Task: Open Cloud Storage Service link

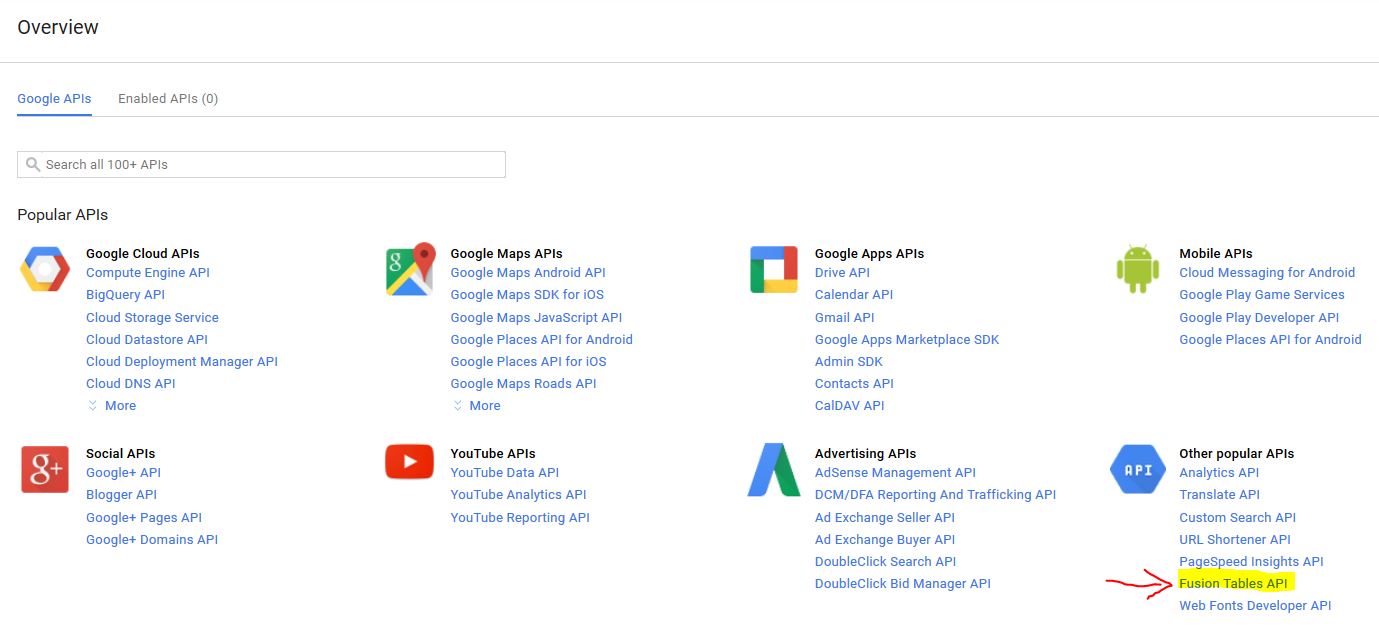Action: (x=152, y=318)
